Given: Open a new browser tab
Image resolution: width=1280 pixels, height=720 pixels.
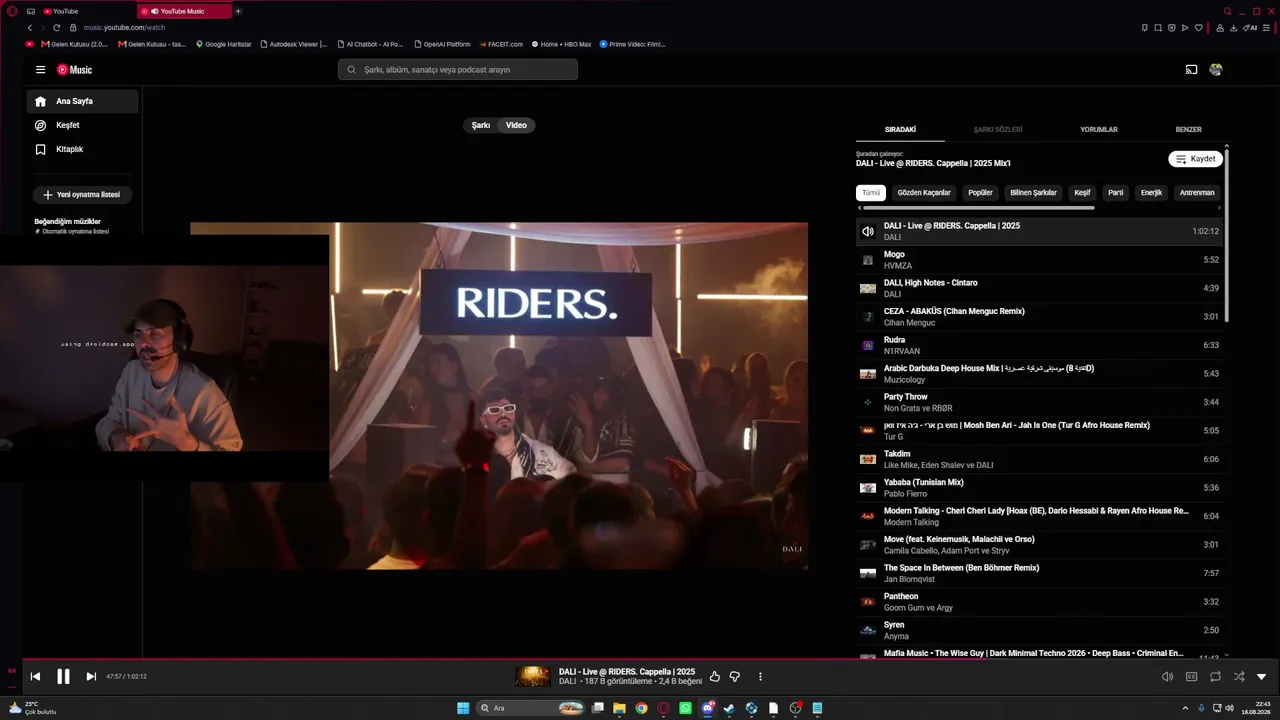Looking at the screenshot, I should click(x=238, y=11).
